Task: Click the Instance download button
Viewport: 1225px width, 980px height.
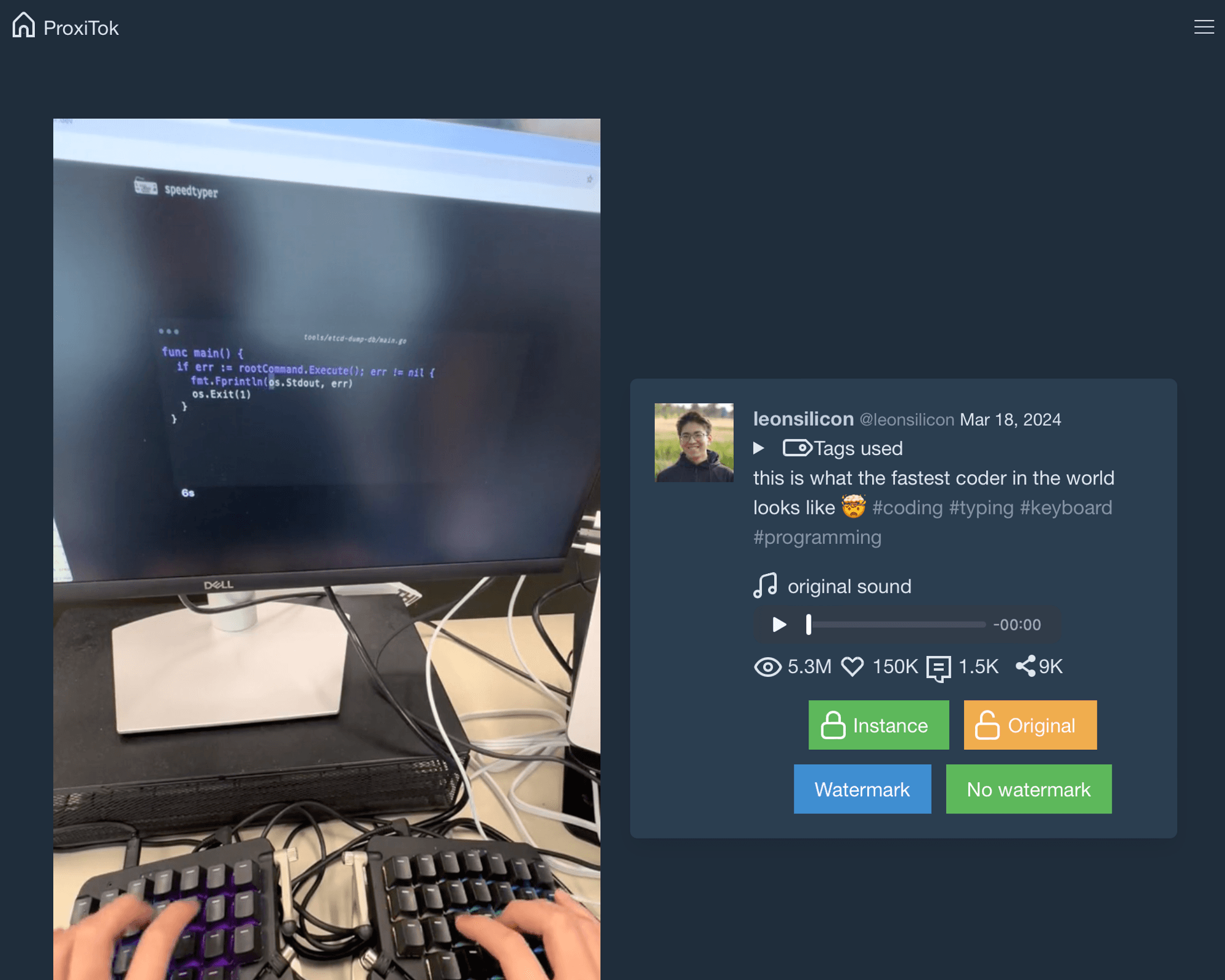Action: [x=878, y=724]
